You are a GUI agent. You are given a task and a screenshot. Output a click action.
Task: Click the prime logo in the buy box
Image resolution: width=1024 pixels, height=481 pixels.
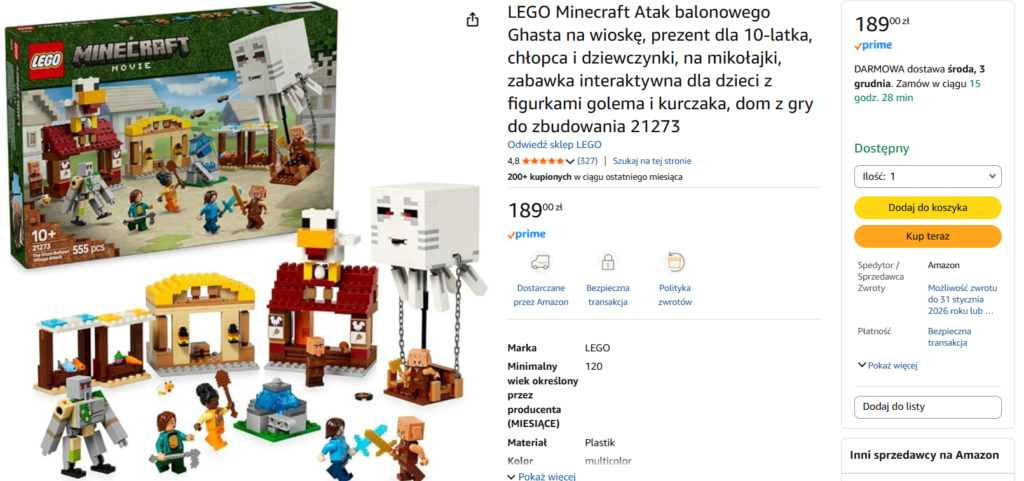pyautogui.click(x=873, y=46)
